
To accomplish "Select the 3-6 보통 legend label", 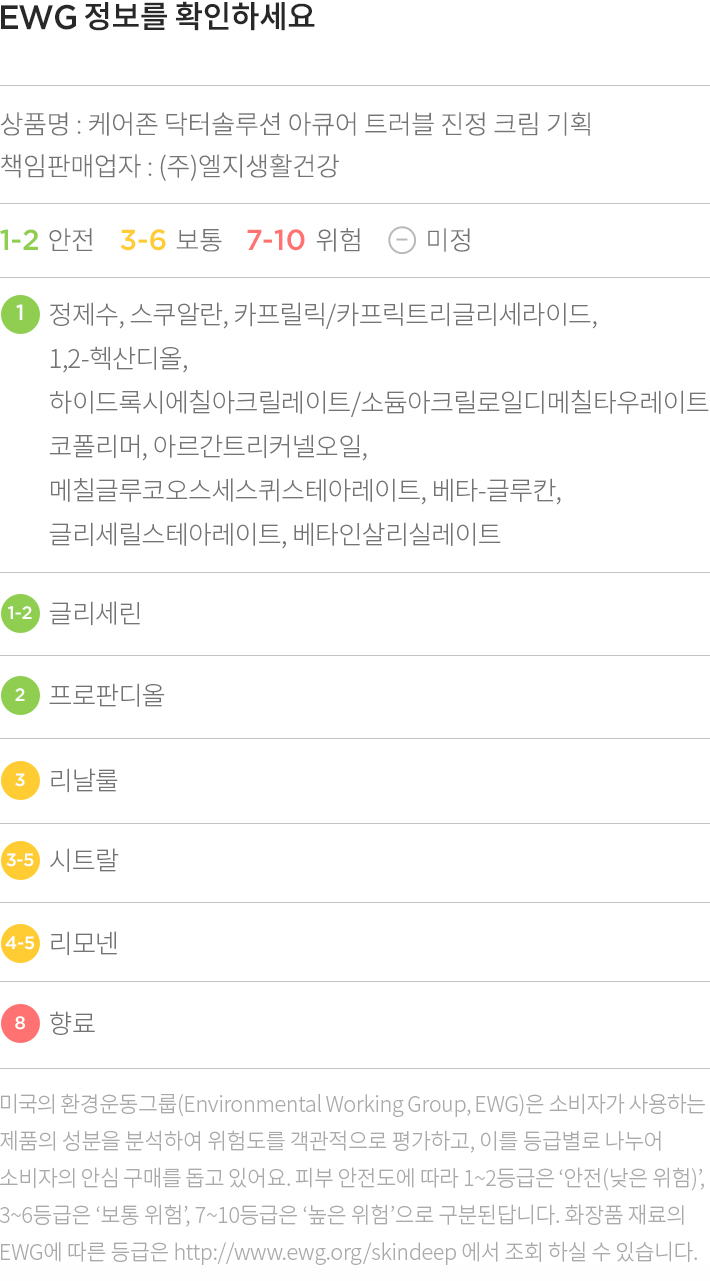I will click(171, 240).
